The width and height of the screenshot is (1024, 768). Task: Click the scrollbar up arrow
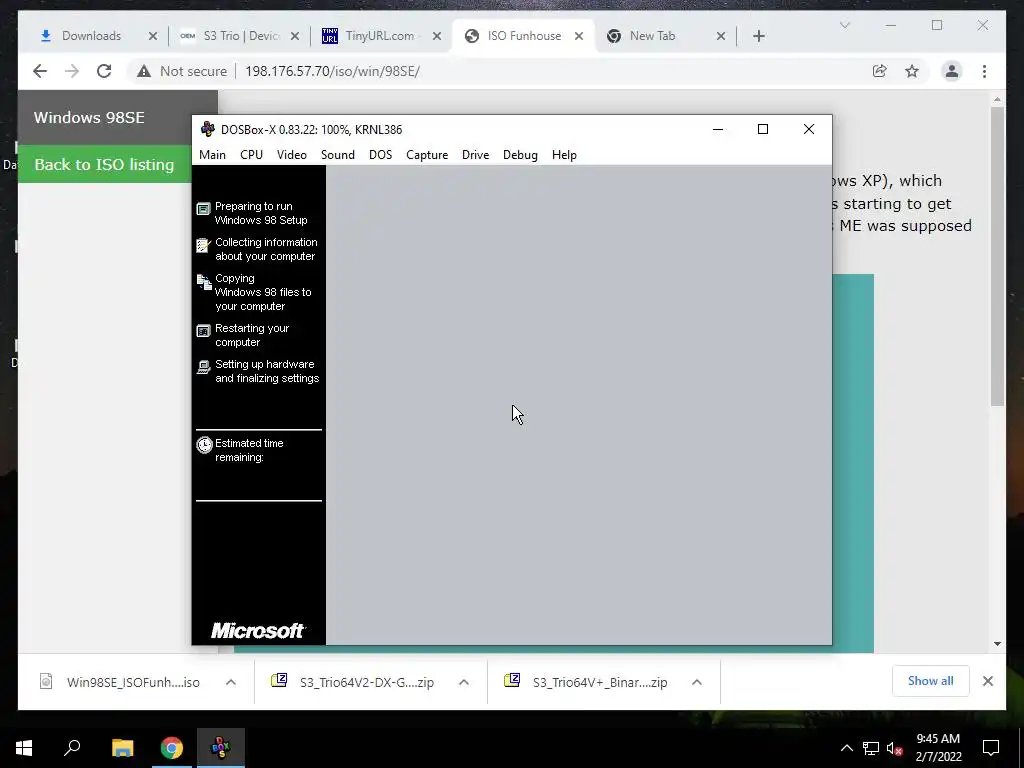[x=997, y=100]
